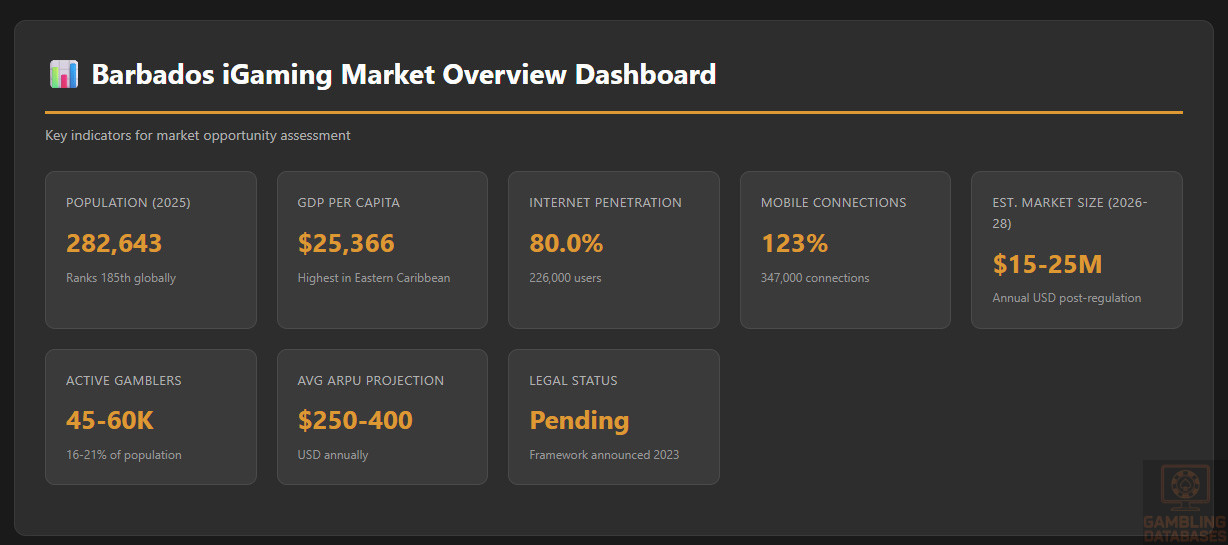The width and height of the screenshot is (1228, 545).
Task: Open the Internet Penetration card
Action: point(613,250)
